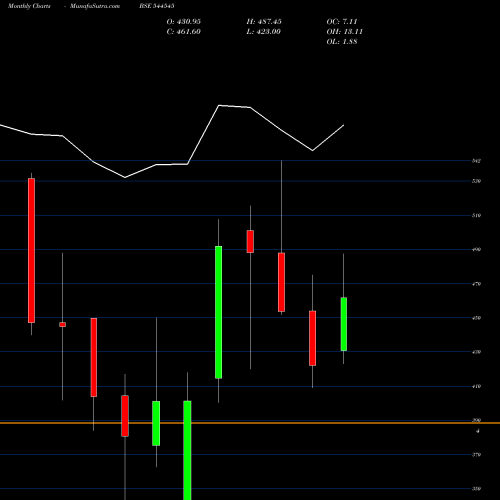This screenshot has width=500, height=500.
Task: Click the 'OC: 7.11' reading
Action: point(342,22)
